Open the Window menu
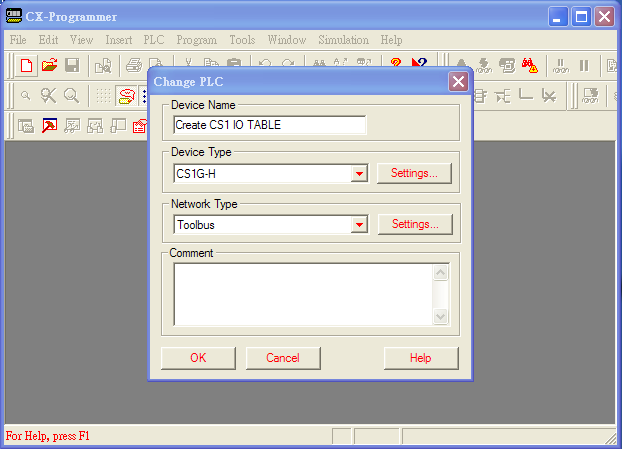622x449 pixels. 287,40
